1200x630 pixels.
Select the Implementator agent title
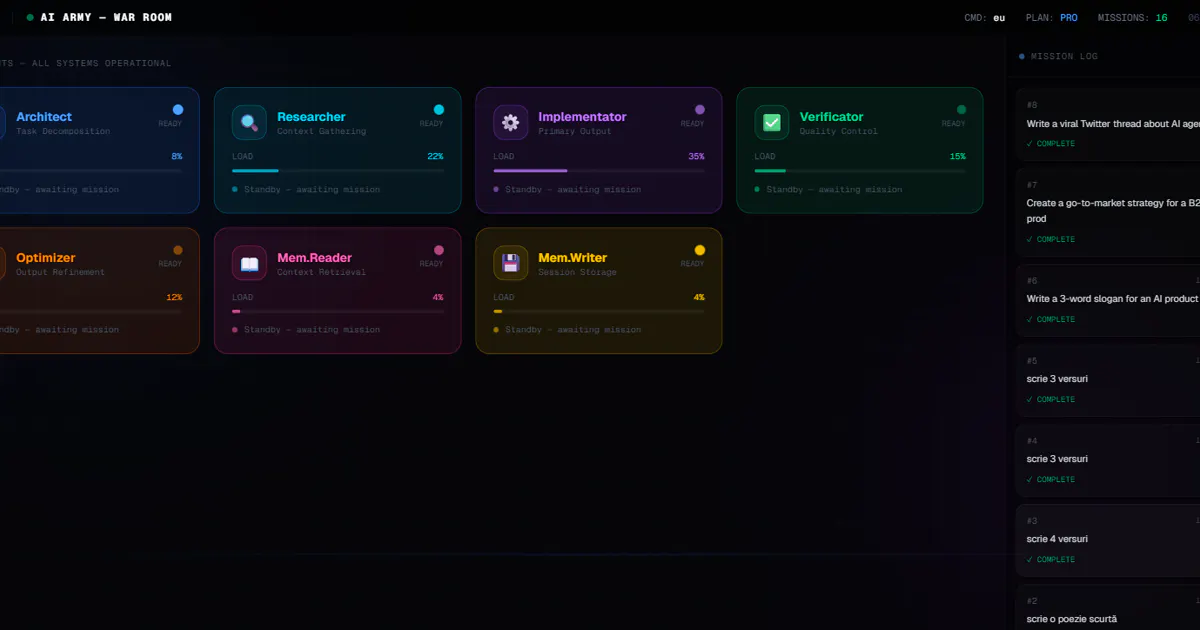point(582,117)
